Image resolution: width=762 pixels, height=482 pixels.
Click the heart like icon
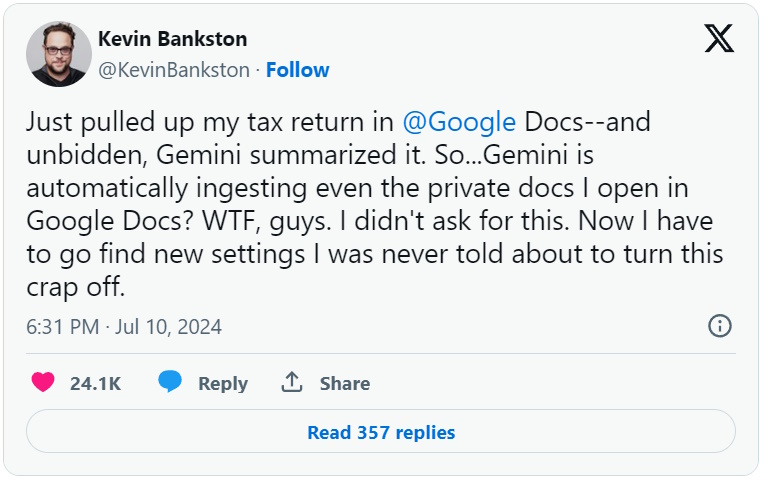click(x=43, y=383)
